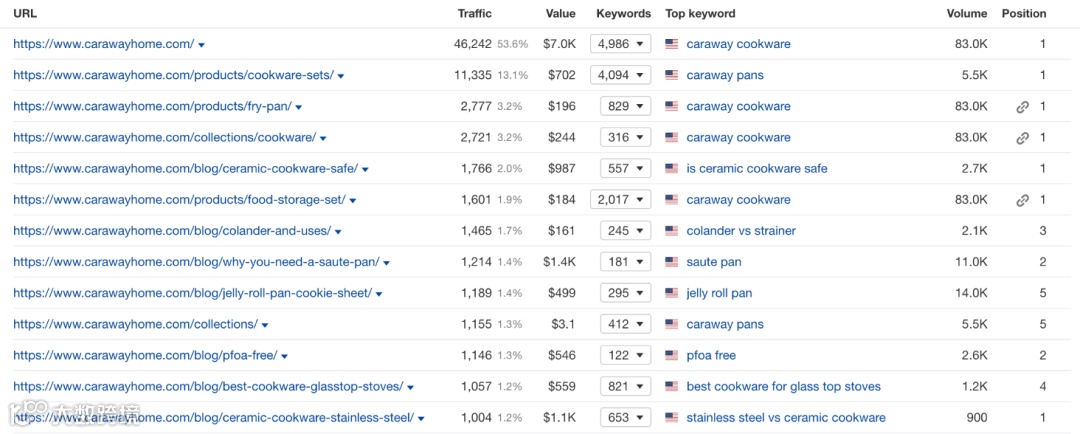Click the US flag next to 'is ceramic cookware safe'
The image size is (1080, 434).
click(x=671, y=169)
